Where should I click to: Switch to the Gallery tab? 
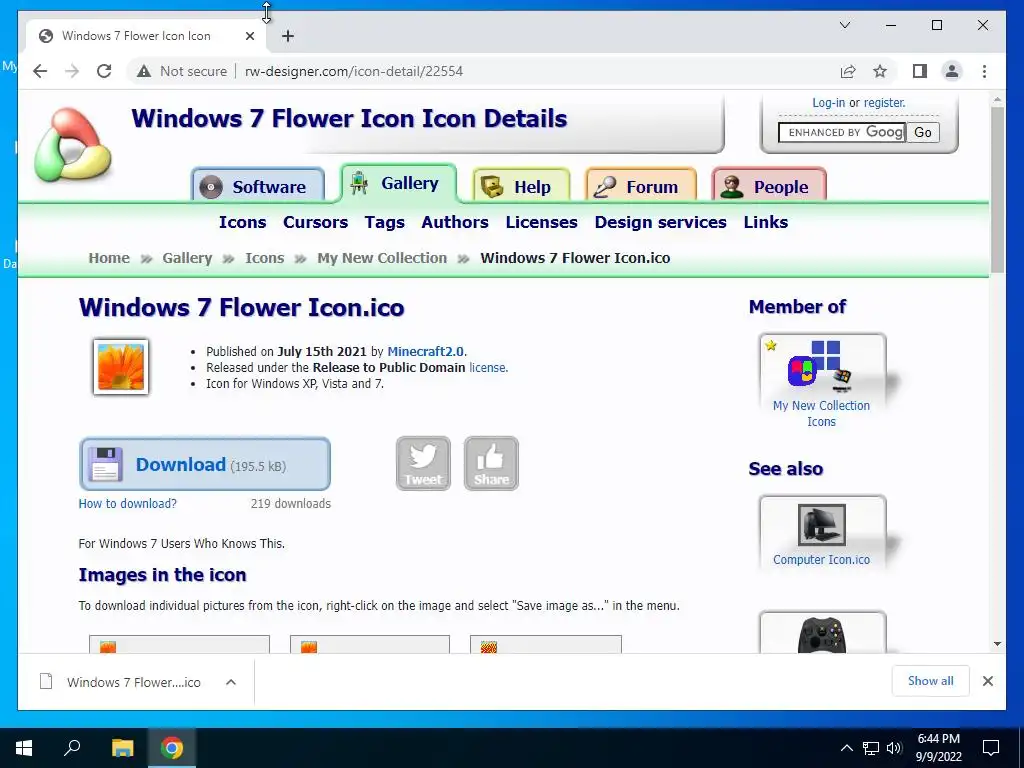click(398, 184)
